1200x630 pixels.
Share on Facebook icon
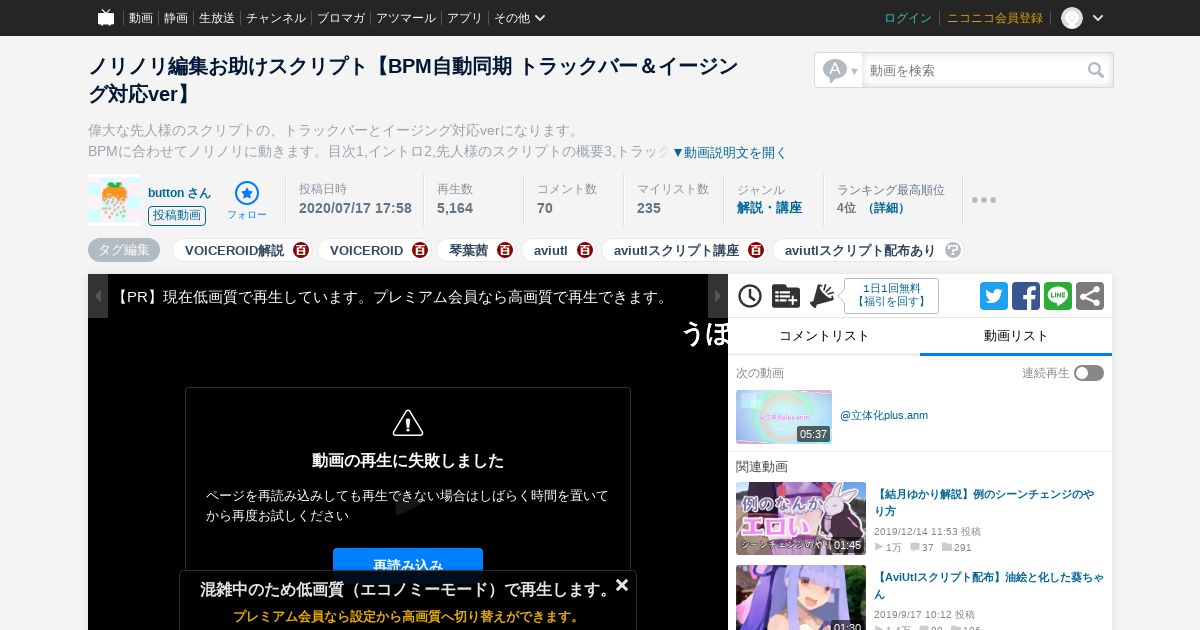[x=1026, y=296]
